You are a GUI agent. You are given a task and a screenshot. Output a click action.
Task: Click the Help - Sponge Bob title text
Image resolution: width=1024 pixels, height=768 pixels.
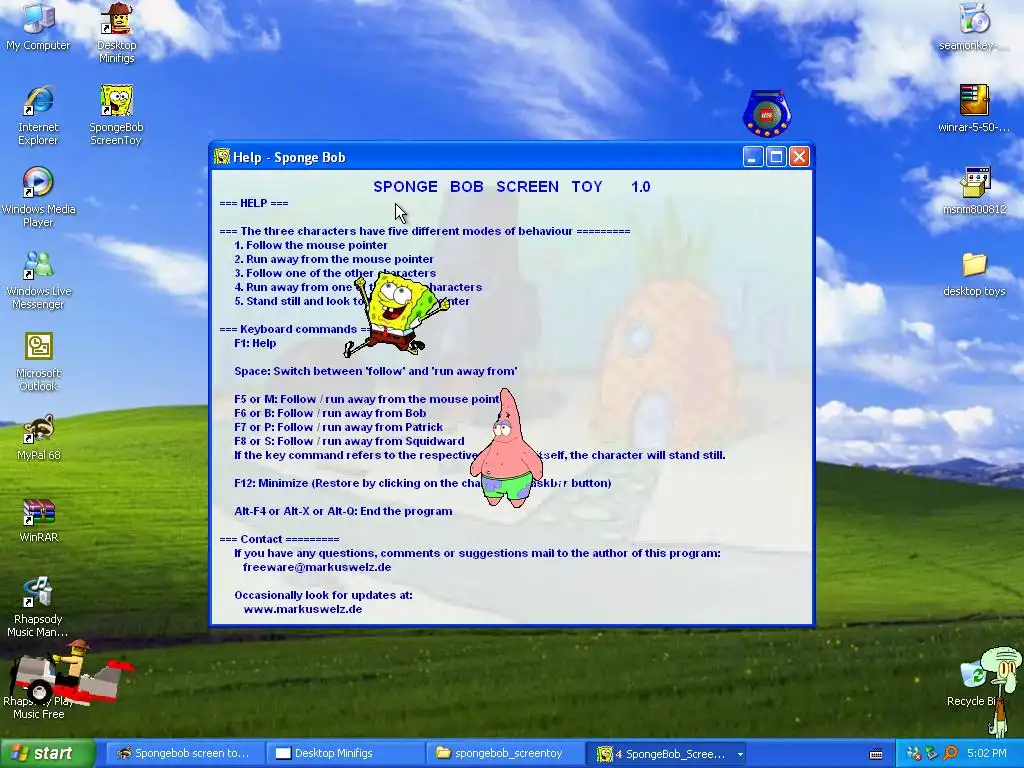[289, 157]
